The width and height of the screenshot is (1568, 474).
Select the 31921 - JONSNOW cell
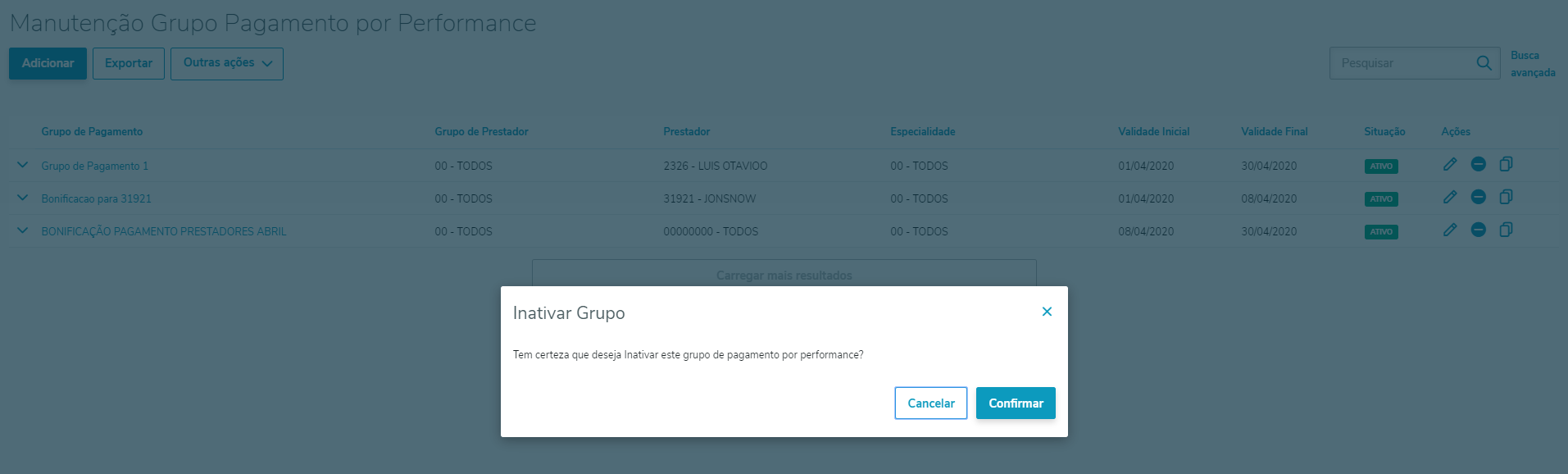(710, 198)
